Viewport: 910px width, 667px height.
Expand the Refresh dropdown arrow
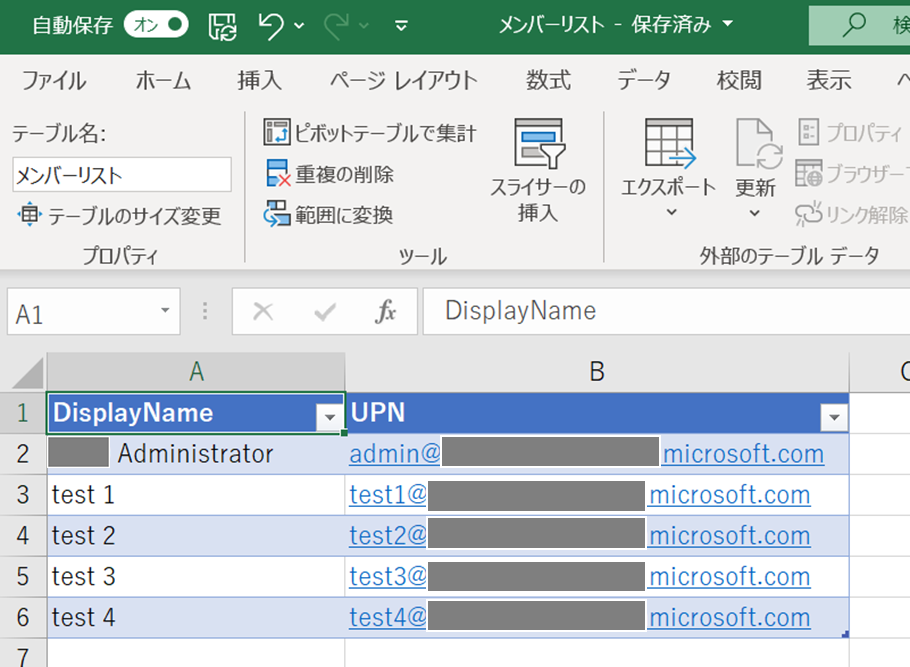[x=755, y=212]
